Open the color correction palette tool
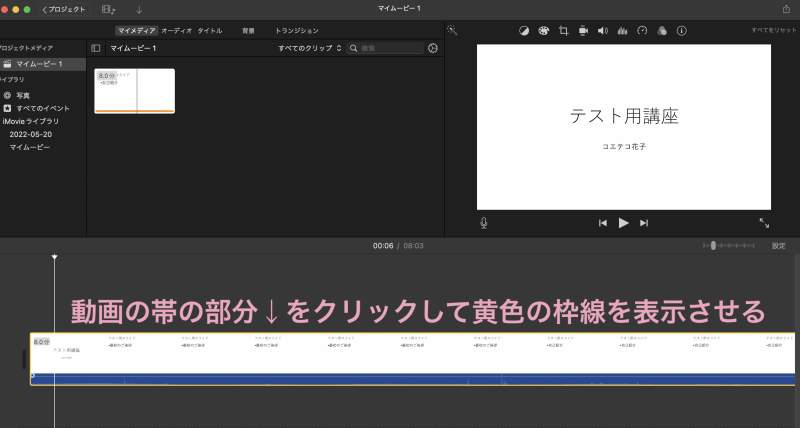 pyautogui.click(x=543, y=31)
